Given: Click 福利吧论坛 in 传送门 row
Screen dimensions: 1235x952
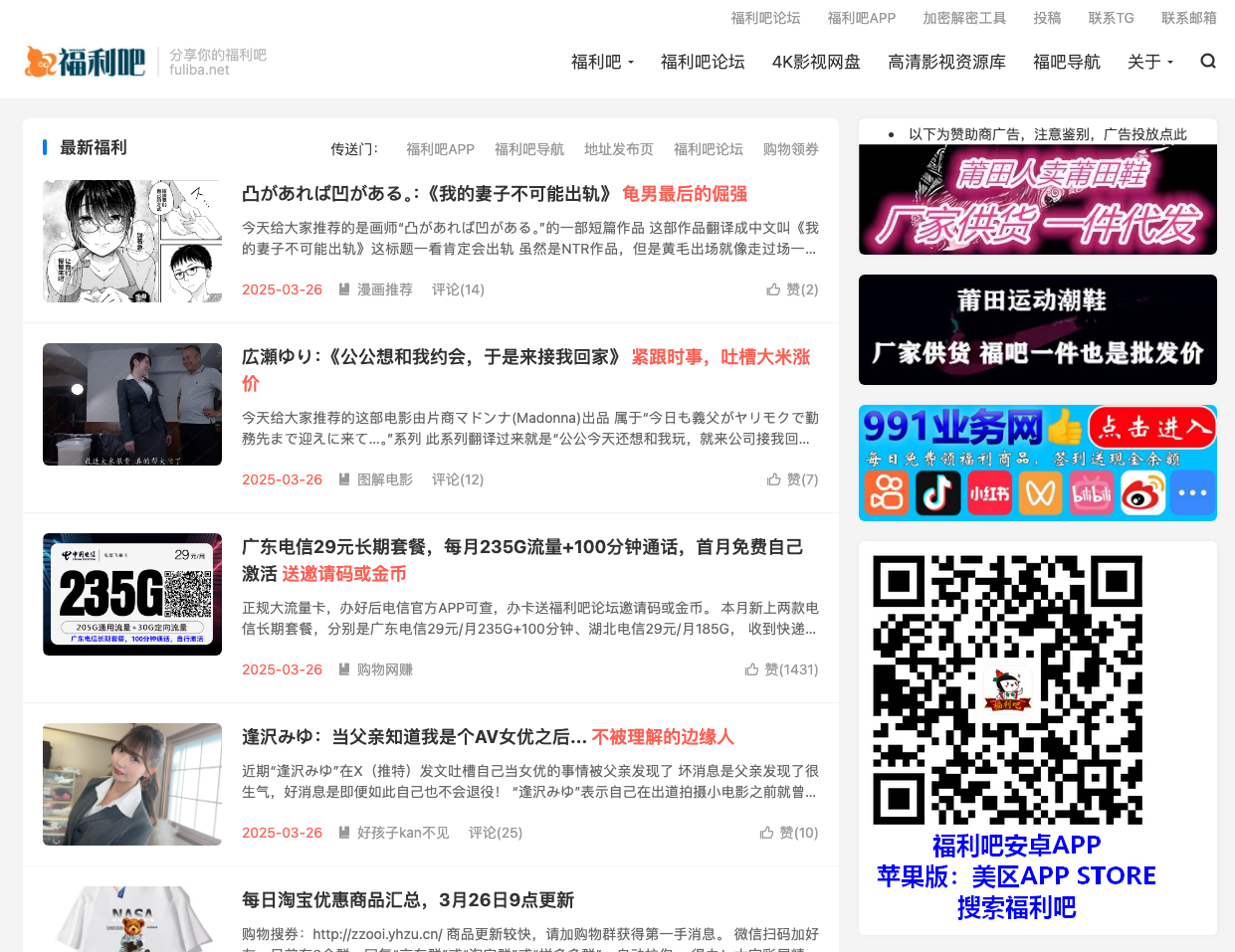Looking at the screenshot, I should point(709,149).
